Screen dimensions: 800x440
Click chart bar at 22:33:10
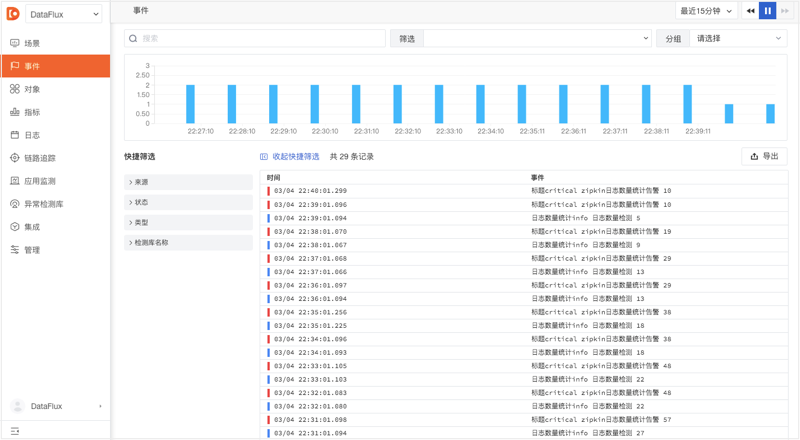coord(439,104)
